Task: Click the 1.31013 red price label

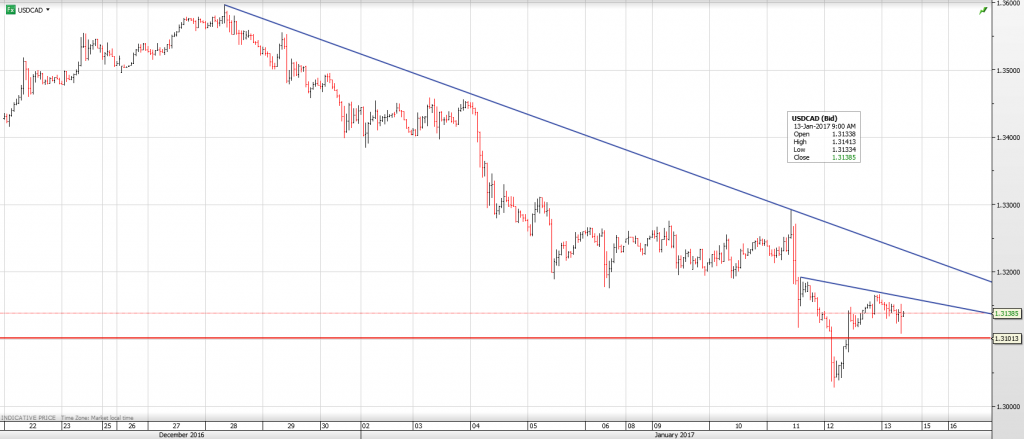Action: click(x=1006, y=339)
